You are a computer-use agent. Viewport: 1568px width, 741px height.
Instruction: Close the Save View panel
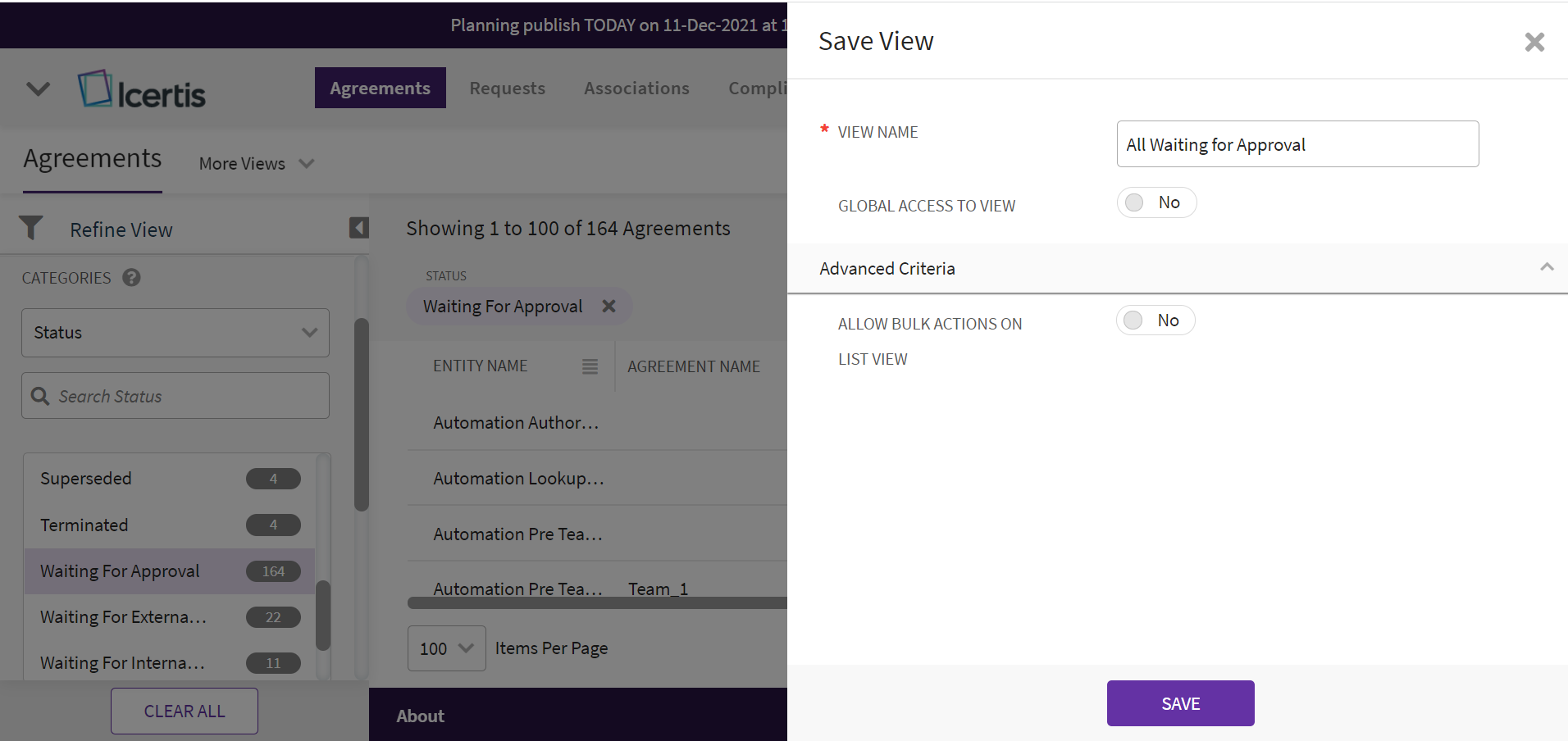1534,42
